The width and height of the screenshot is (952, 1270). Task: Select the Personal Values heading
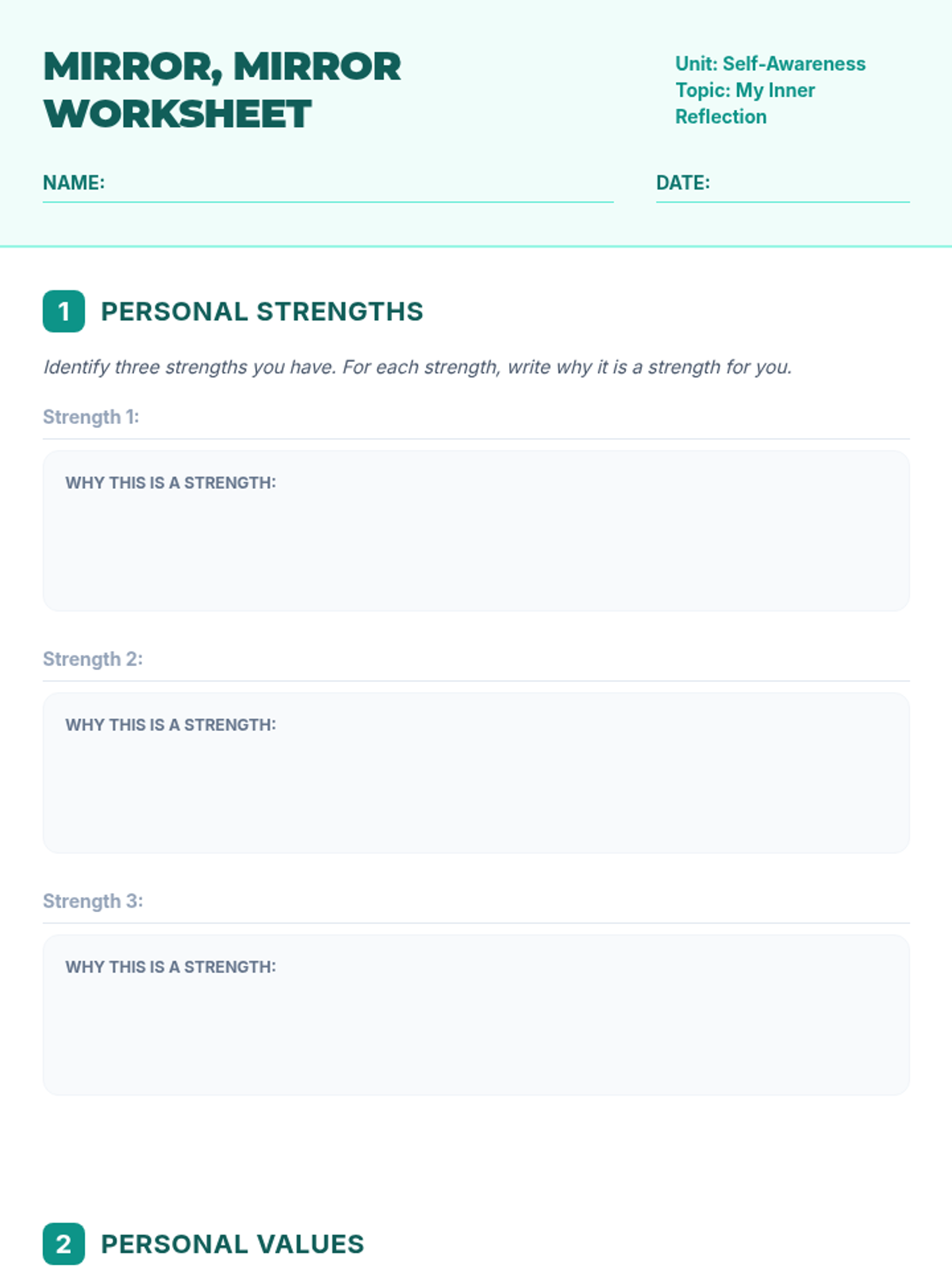(x=232, y=1244)
